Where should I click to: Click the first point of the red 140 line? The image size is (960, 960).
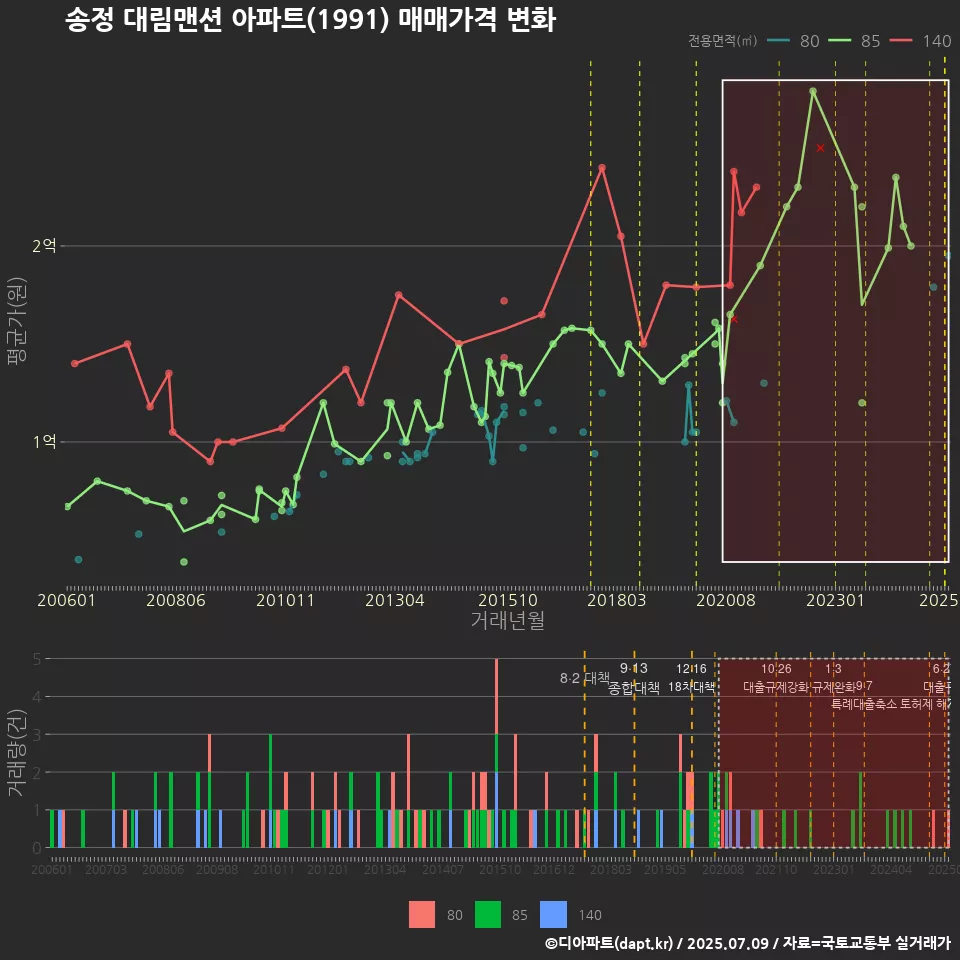pos(75,364)
